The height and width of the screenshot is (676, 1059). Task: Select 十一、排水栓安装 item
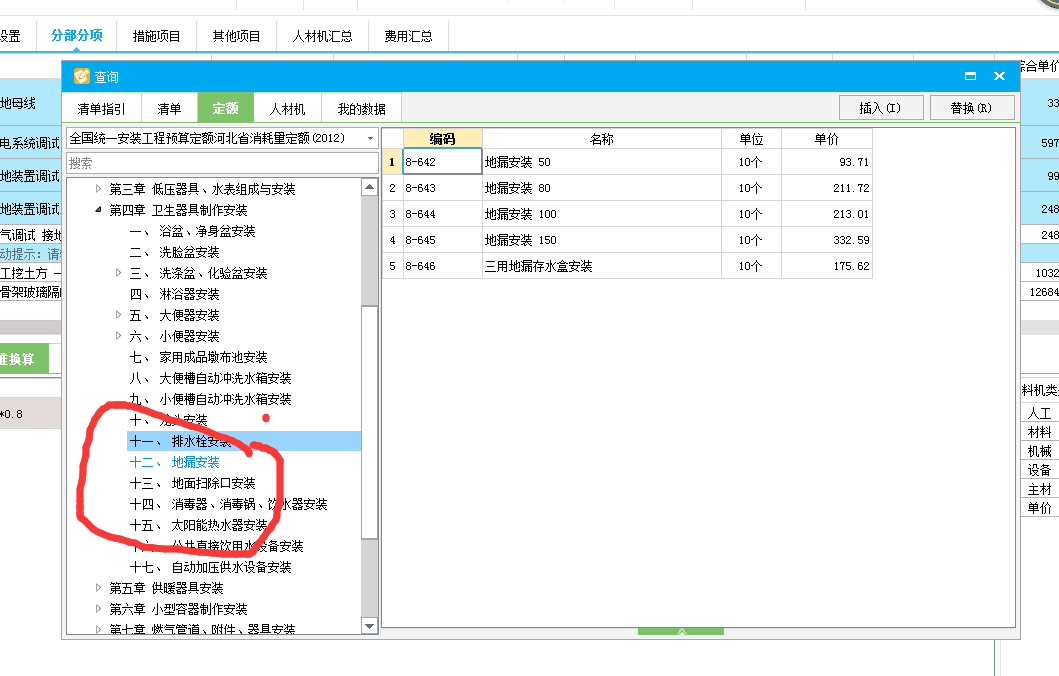click(244, 441)
